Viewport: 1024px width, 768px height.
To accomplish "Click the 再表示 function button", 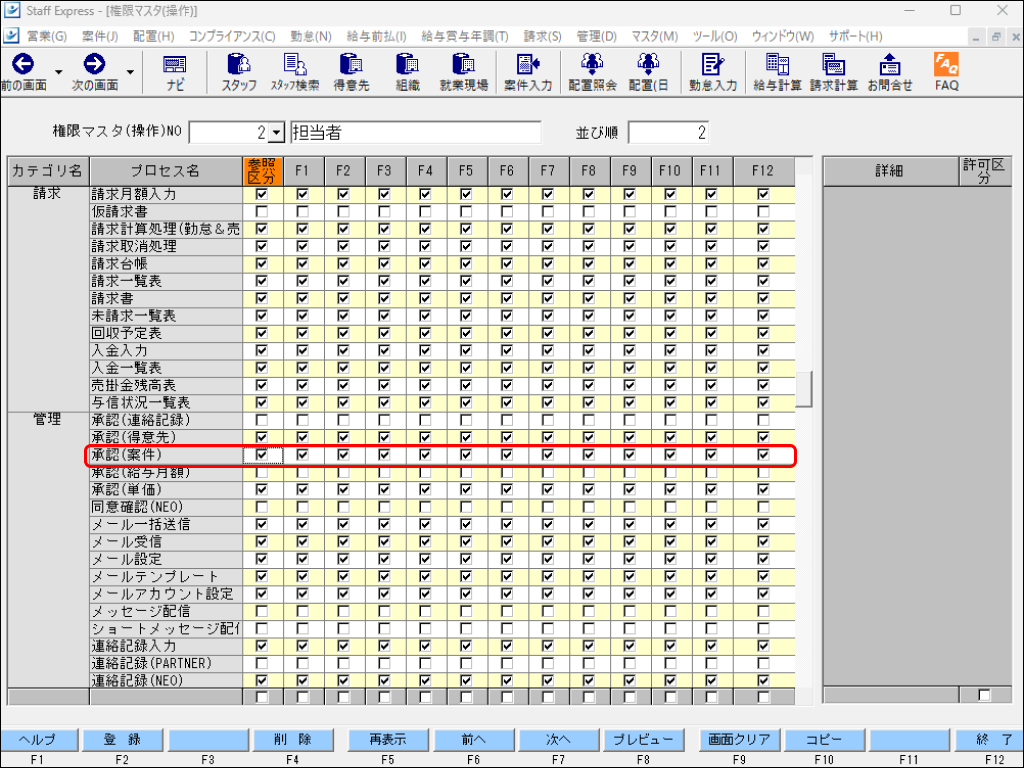I will click(x=388, y=740).
